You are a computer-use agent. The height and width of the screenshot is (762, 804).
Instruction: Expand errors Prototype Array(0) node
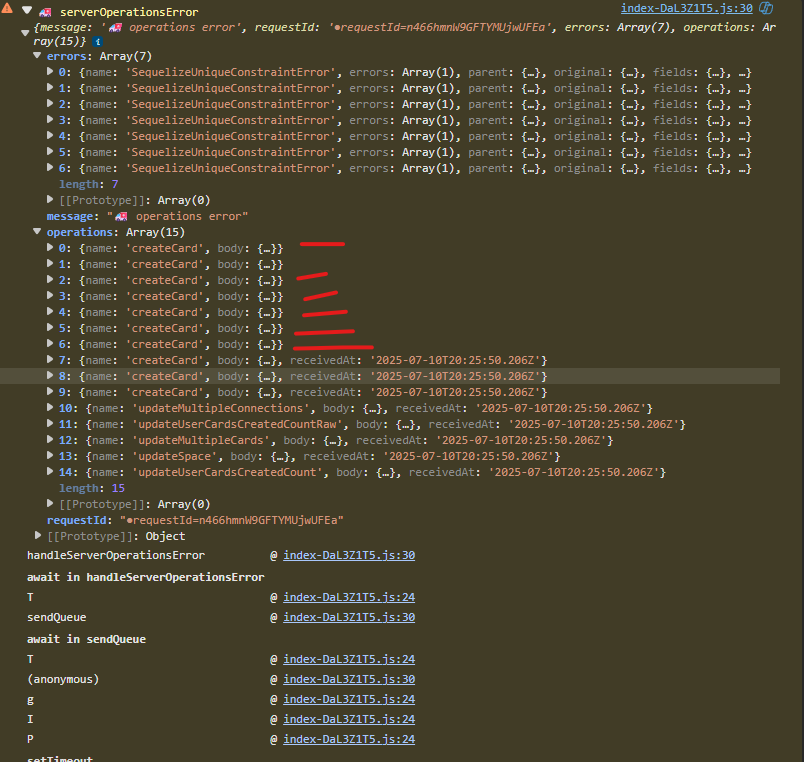51,201
